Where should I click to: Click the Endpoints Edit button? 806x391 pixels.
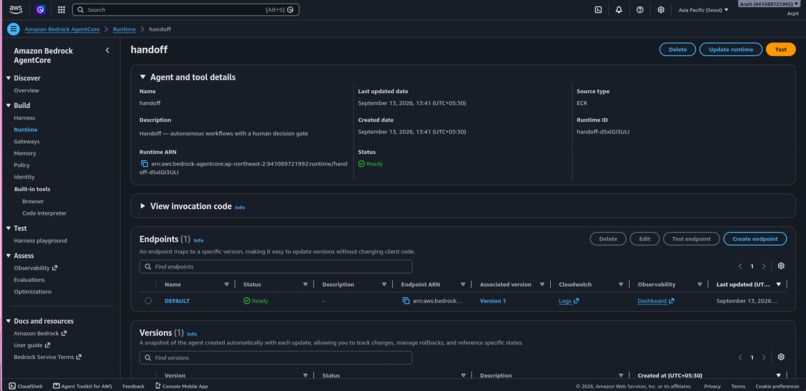[645, 239]
